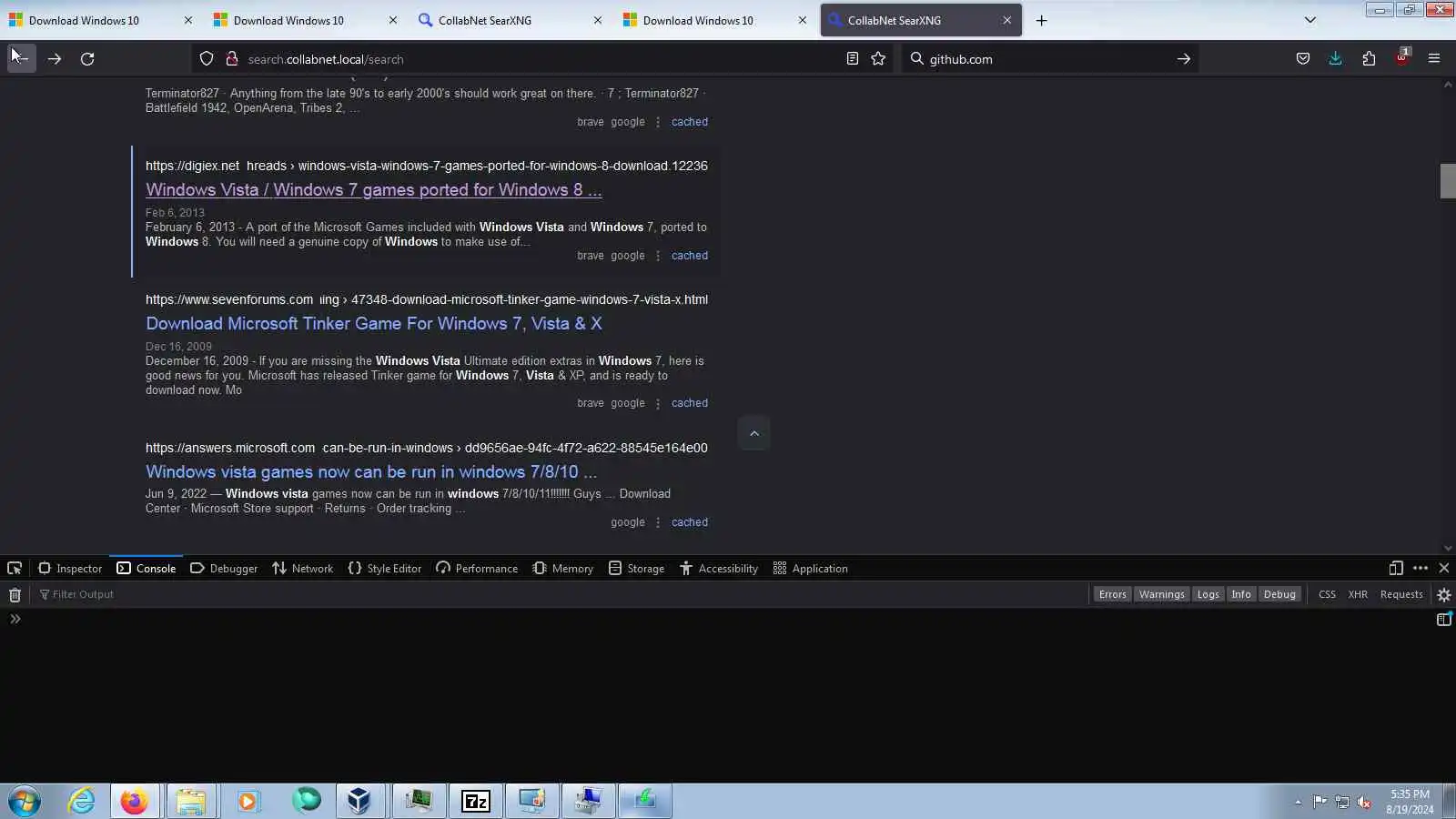The width and height of the screenshot is (1456, 819).
Task: Click the Action Center flag in the tray
Action: (1319, 802)
